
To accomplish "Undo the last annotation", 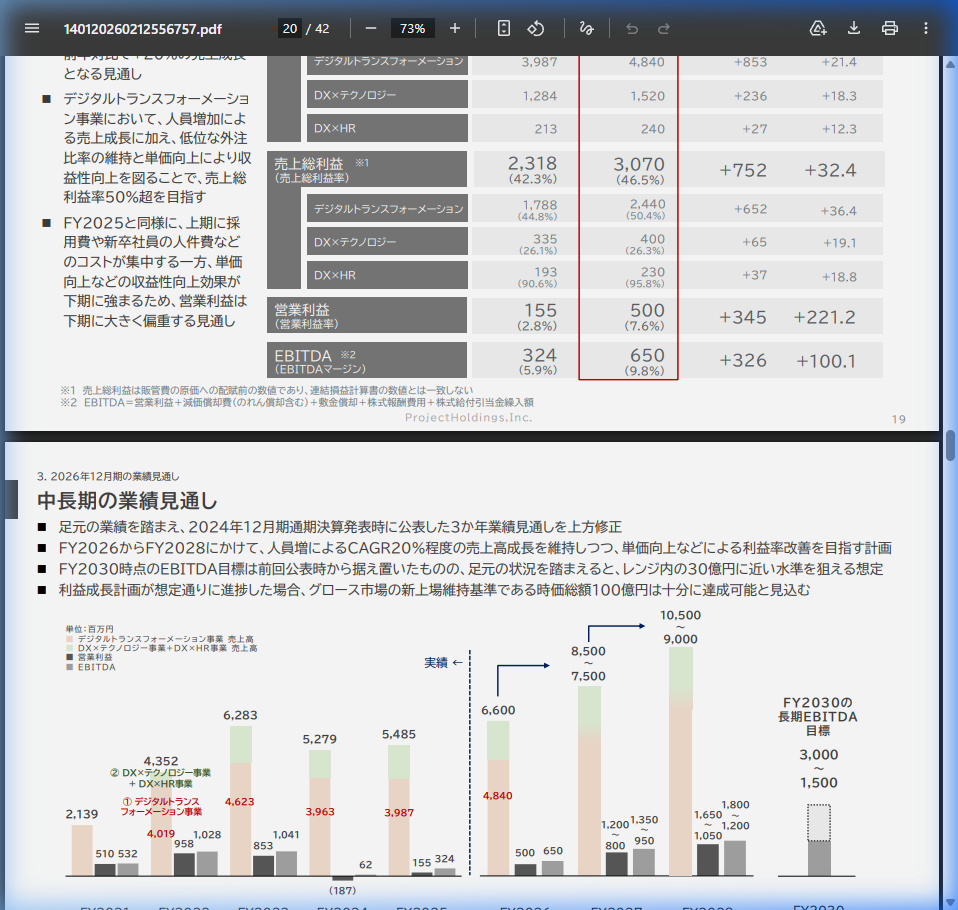I will click(631, 28).
